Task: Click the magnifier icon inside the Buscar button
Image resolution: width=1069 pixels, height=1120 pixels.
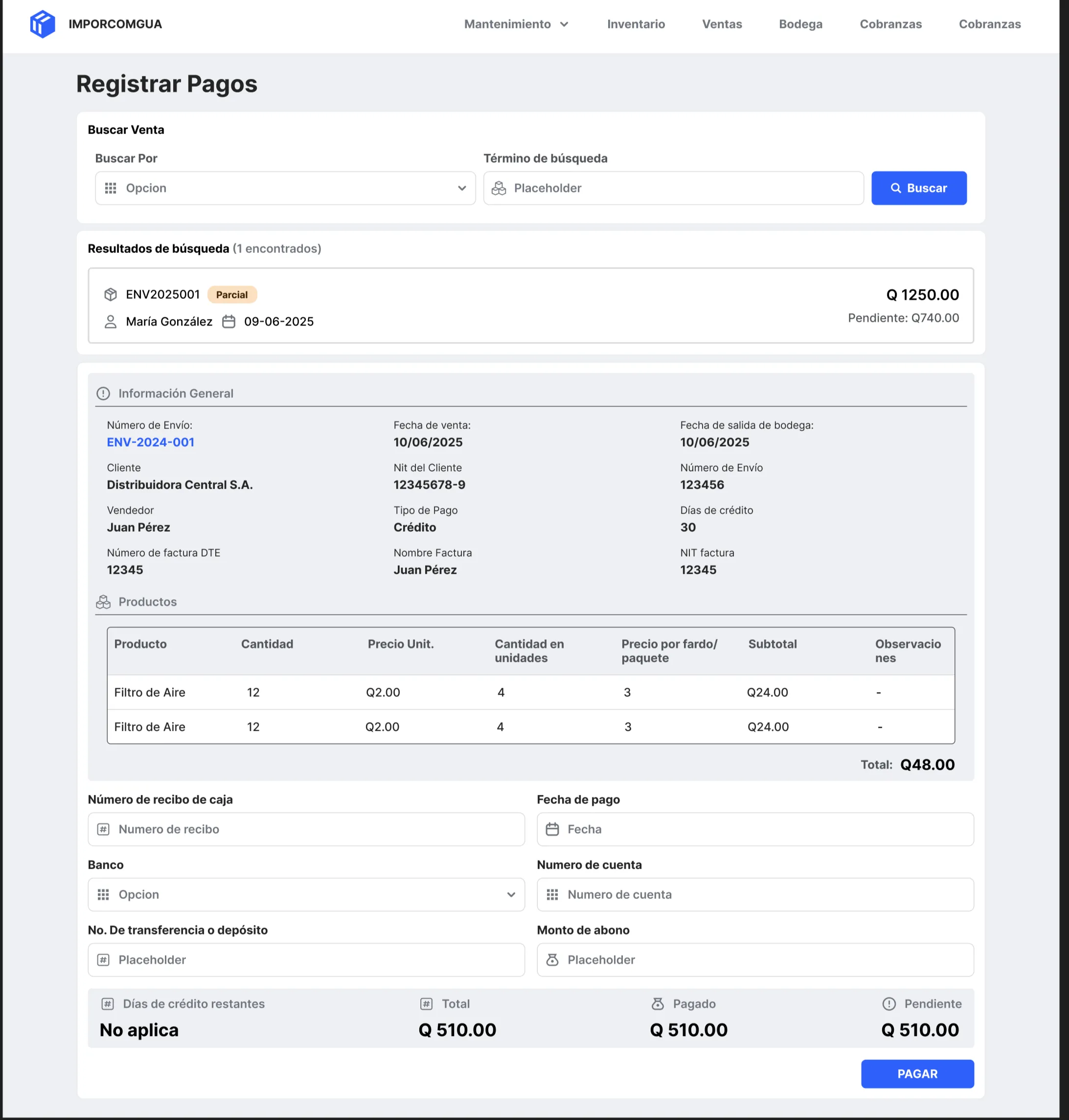Action: click(896, 188)
